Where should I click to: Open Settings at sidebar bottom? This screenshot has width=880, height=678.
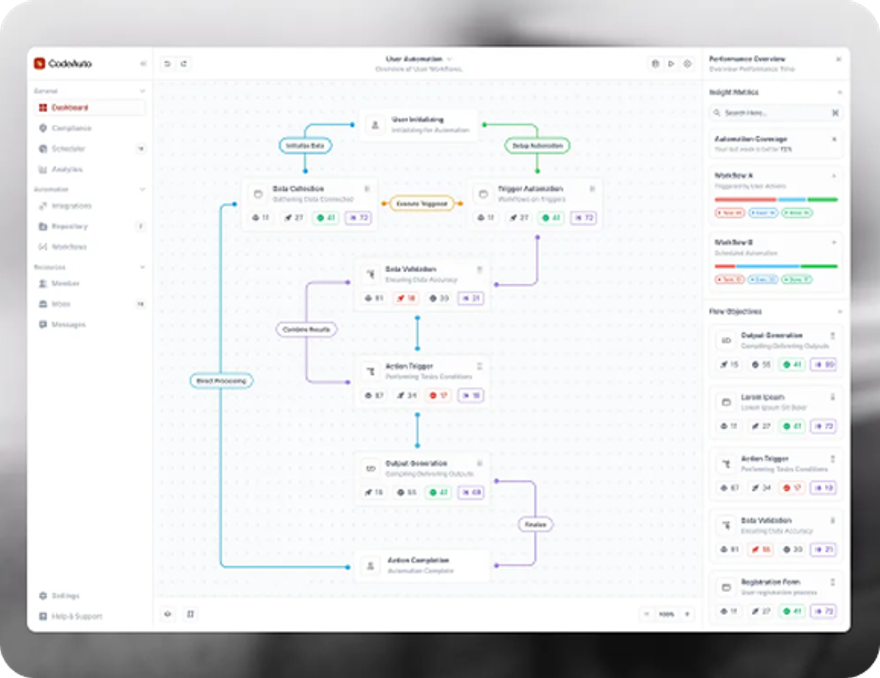coord(59,595)
